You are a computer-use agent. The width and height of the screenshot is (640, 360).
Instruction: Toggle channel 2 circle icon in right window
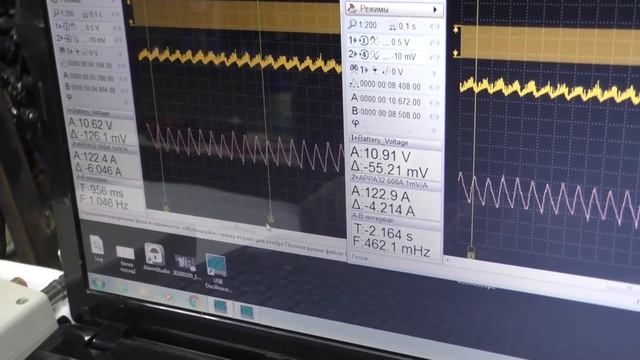tap(364, 55)
